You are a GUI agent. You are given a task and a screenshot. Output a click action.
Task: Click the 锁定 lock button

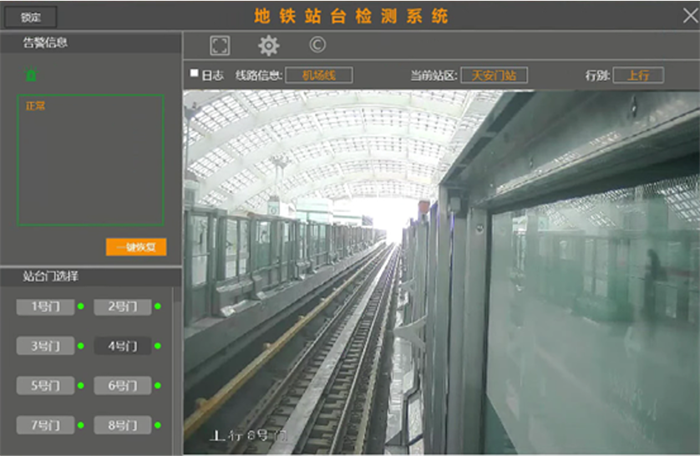31,17
